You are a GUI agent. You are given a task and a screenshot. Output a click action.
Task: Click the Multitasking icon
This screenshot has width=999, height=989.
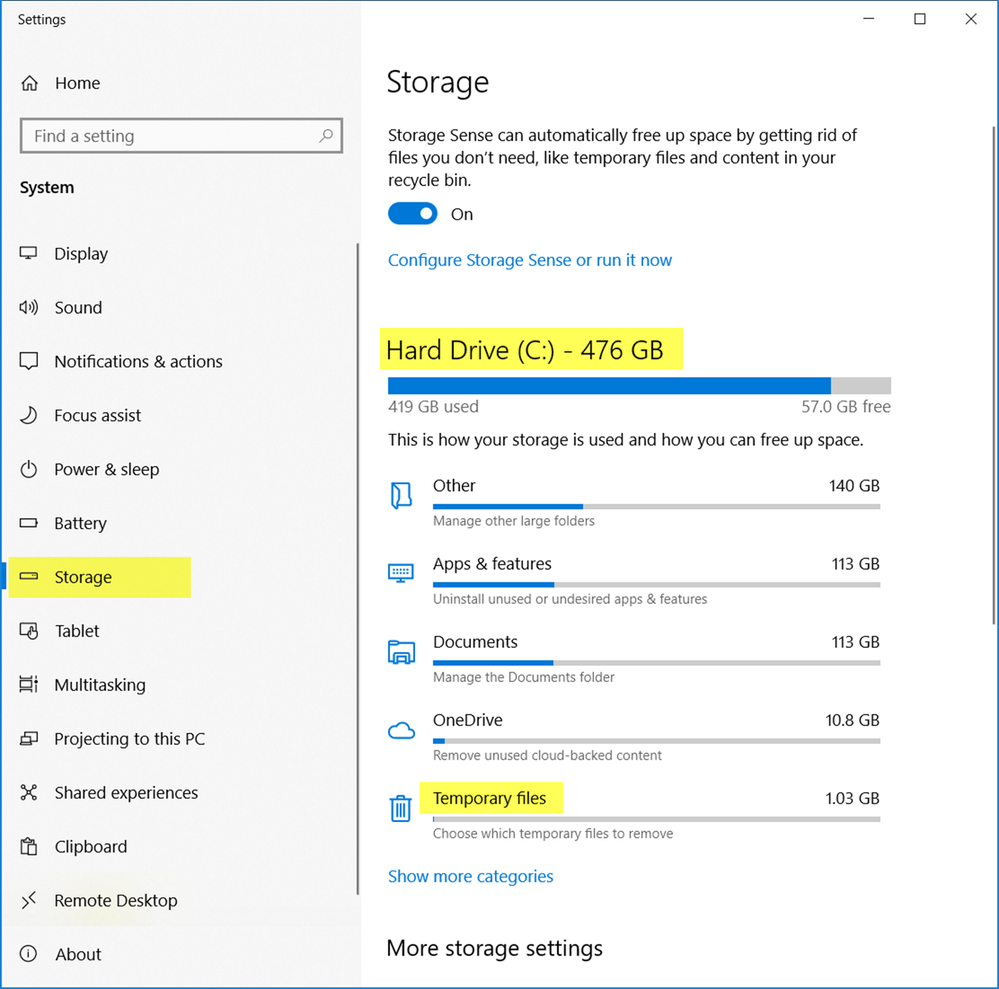29,684
